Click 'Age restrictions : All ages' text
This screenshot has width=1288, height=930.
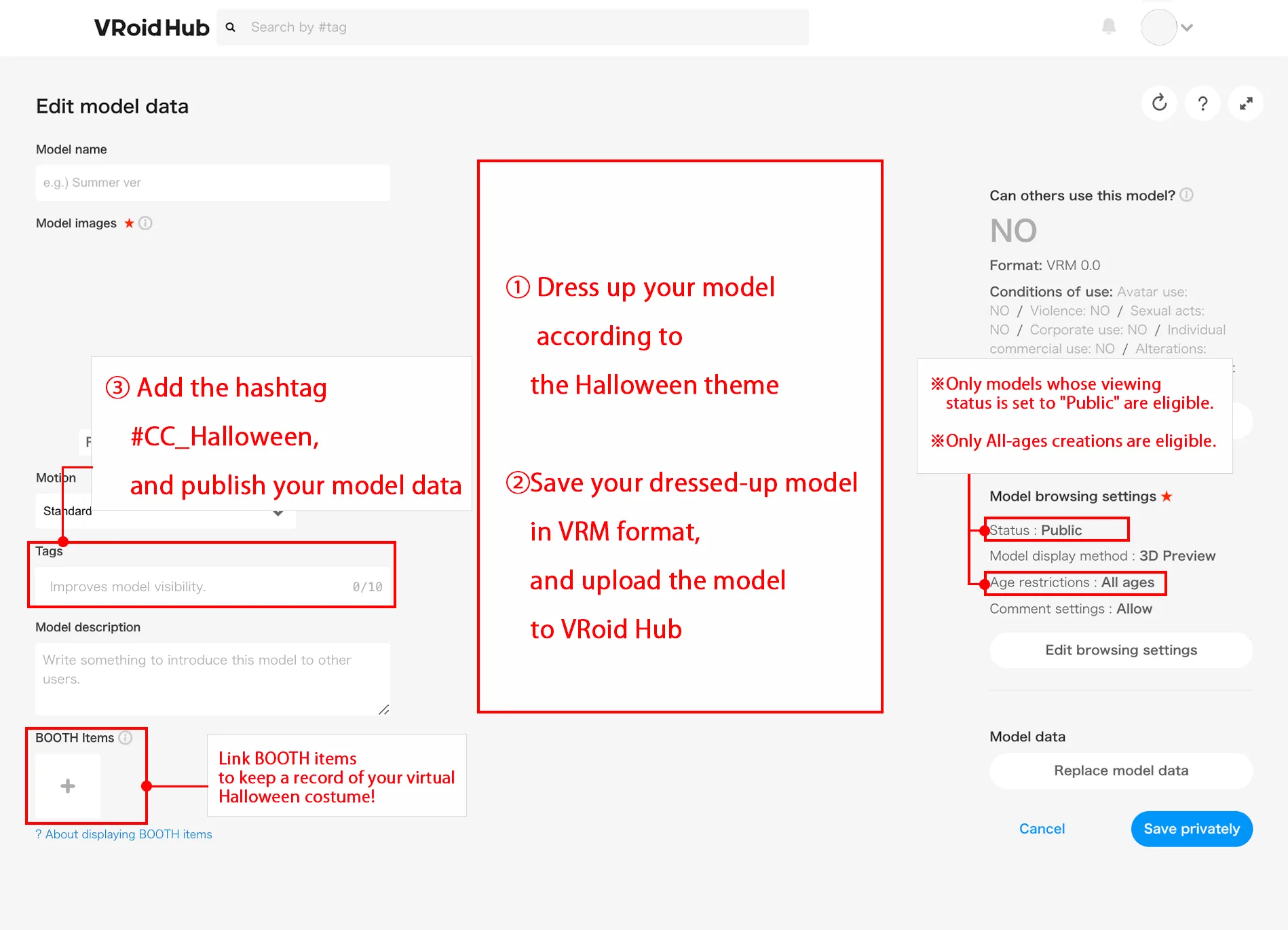1072,582
